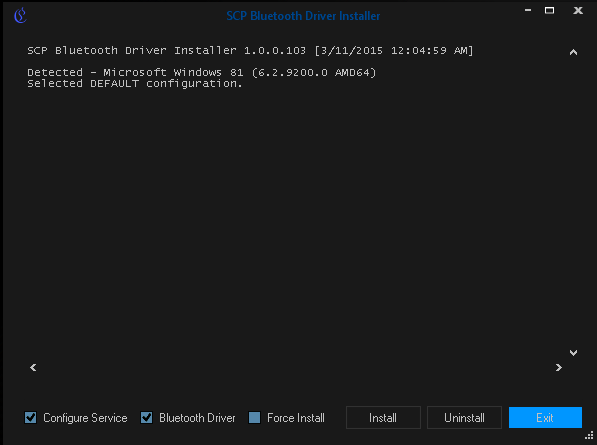Click the log's scroll up arrow
The height and width of the screenshot is (445, 597).
point(573,52)
